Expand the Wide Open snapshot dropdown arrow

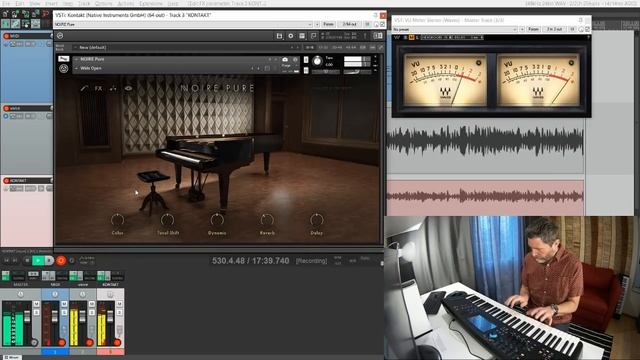pos(76,68)
